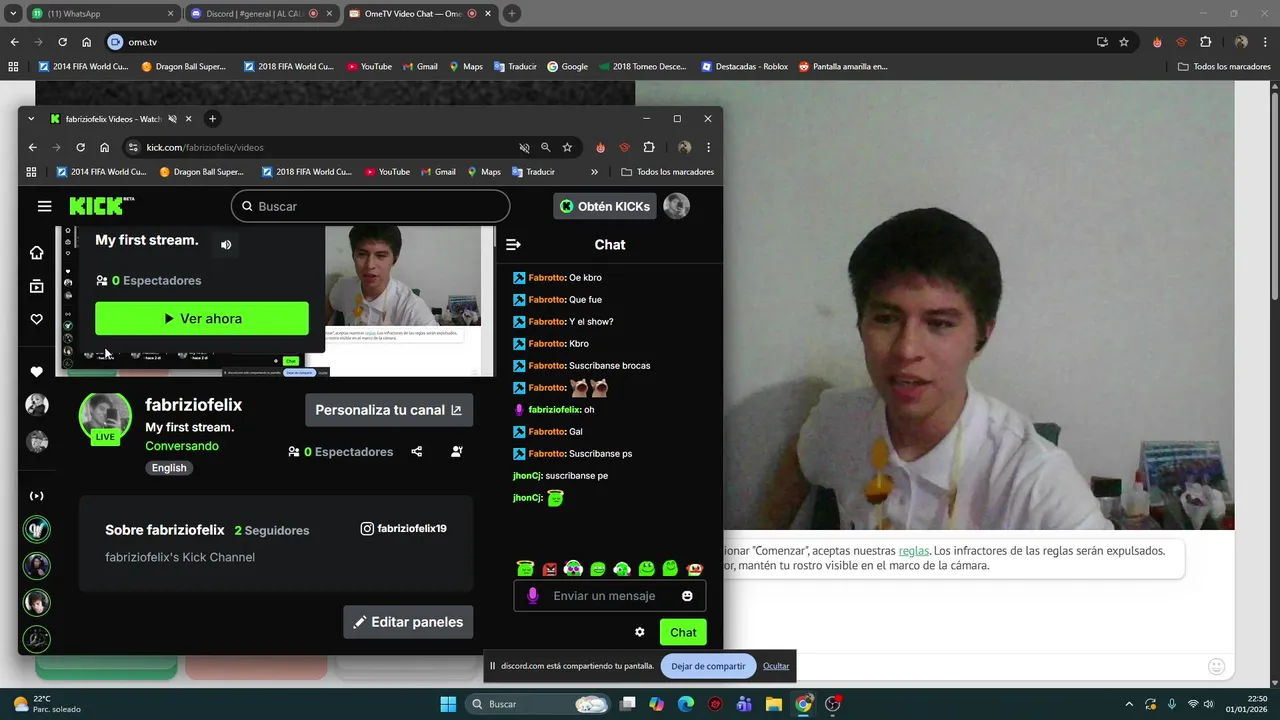The width and height of the screenshot is (1280, 720).
Task: Click the Ver ahora button
Action: pyautogui.click(x=202, y=318)
